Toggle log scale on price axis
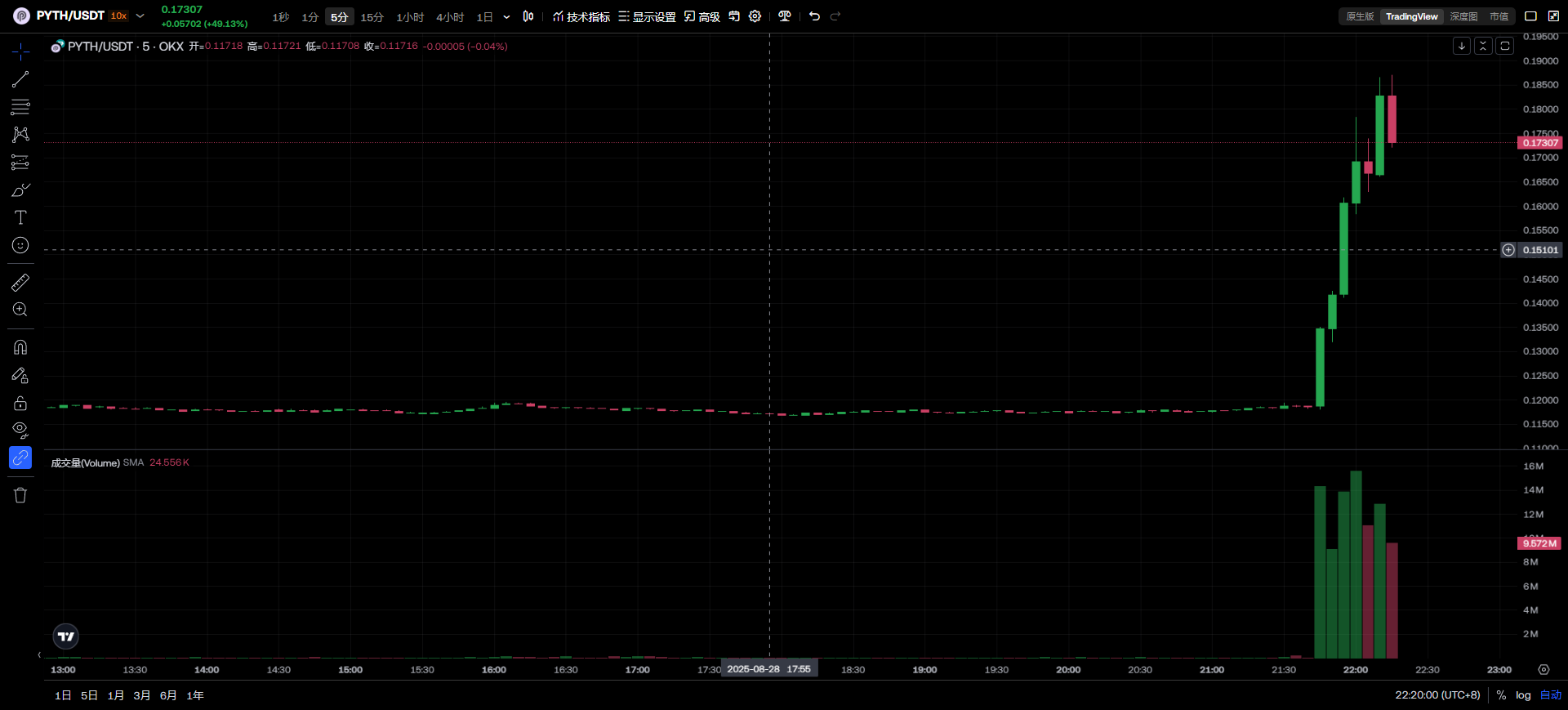Screen dimensions: 1568x710 point(1523,695)
